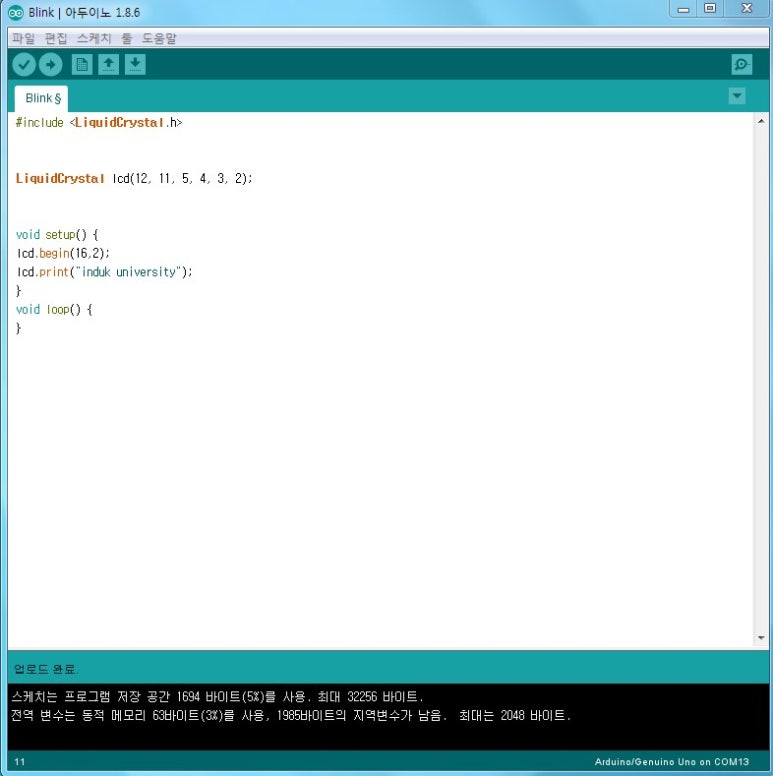Open a sketch using the up-arrow icon
This screenshot has height=776, width=773.
[108, 64]
